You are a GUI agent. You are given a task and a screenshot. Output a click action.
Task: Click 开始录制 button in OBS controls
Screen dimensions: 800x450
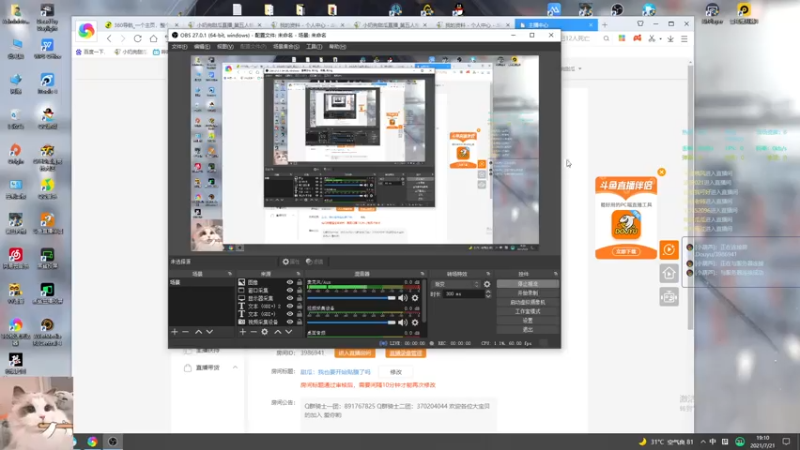(528, 293)
